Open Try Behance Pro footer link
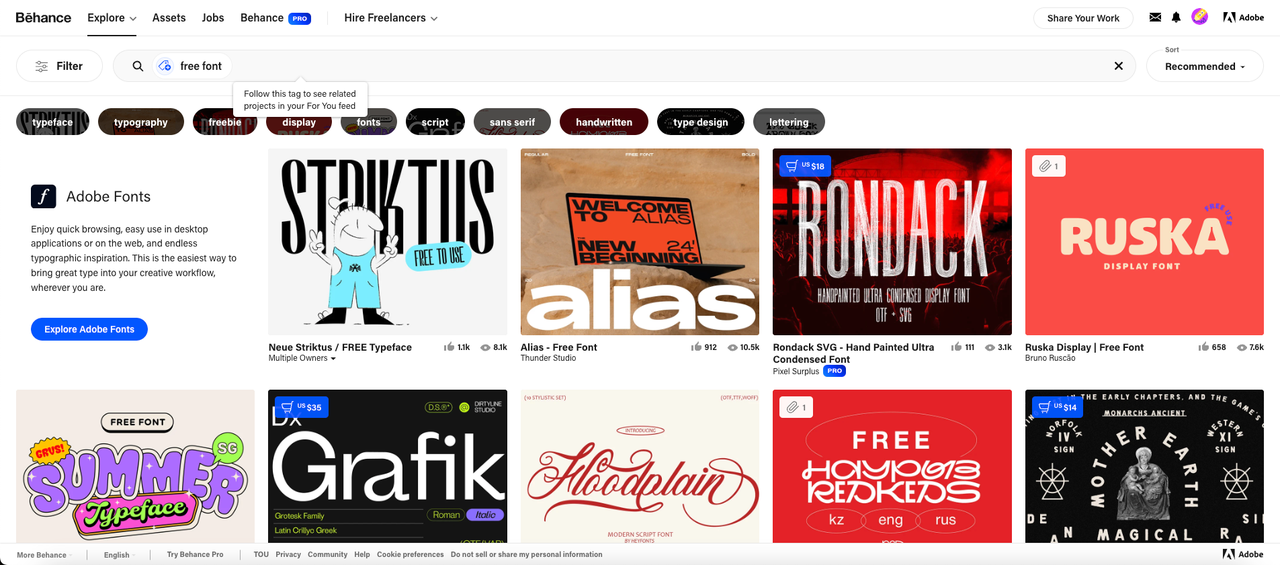 click(x=195, y=554)
